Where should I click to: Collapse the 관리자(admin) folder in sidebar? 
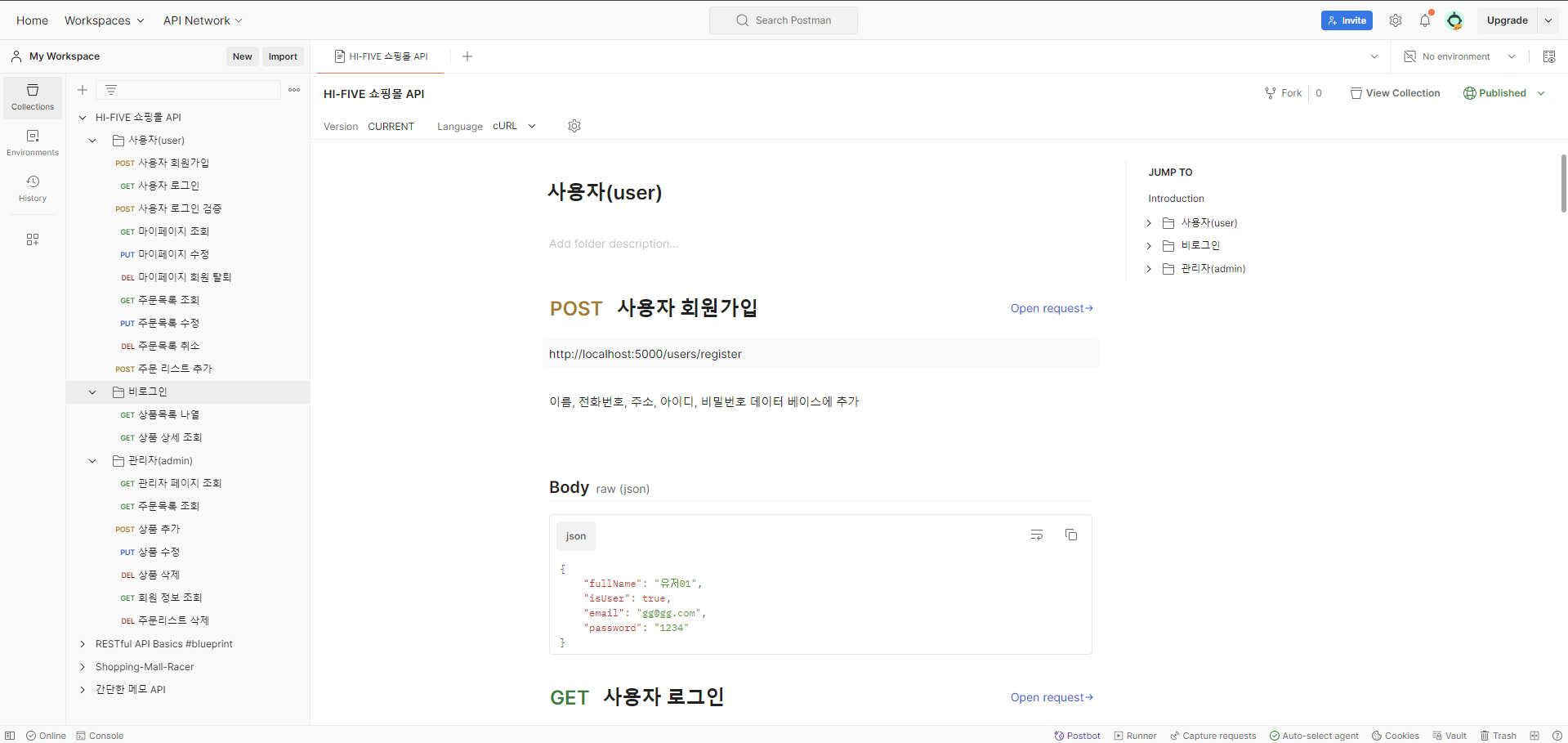(x=92, y=461)
